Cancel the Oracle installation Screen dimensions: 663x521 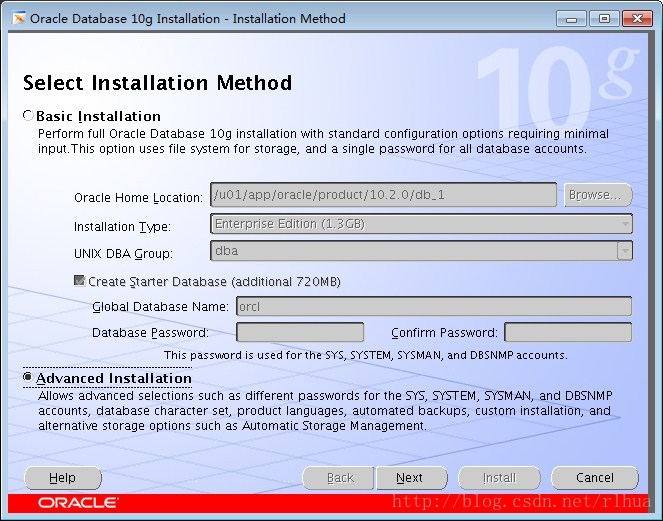pos(595,478)
